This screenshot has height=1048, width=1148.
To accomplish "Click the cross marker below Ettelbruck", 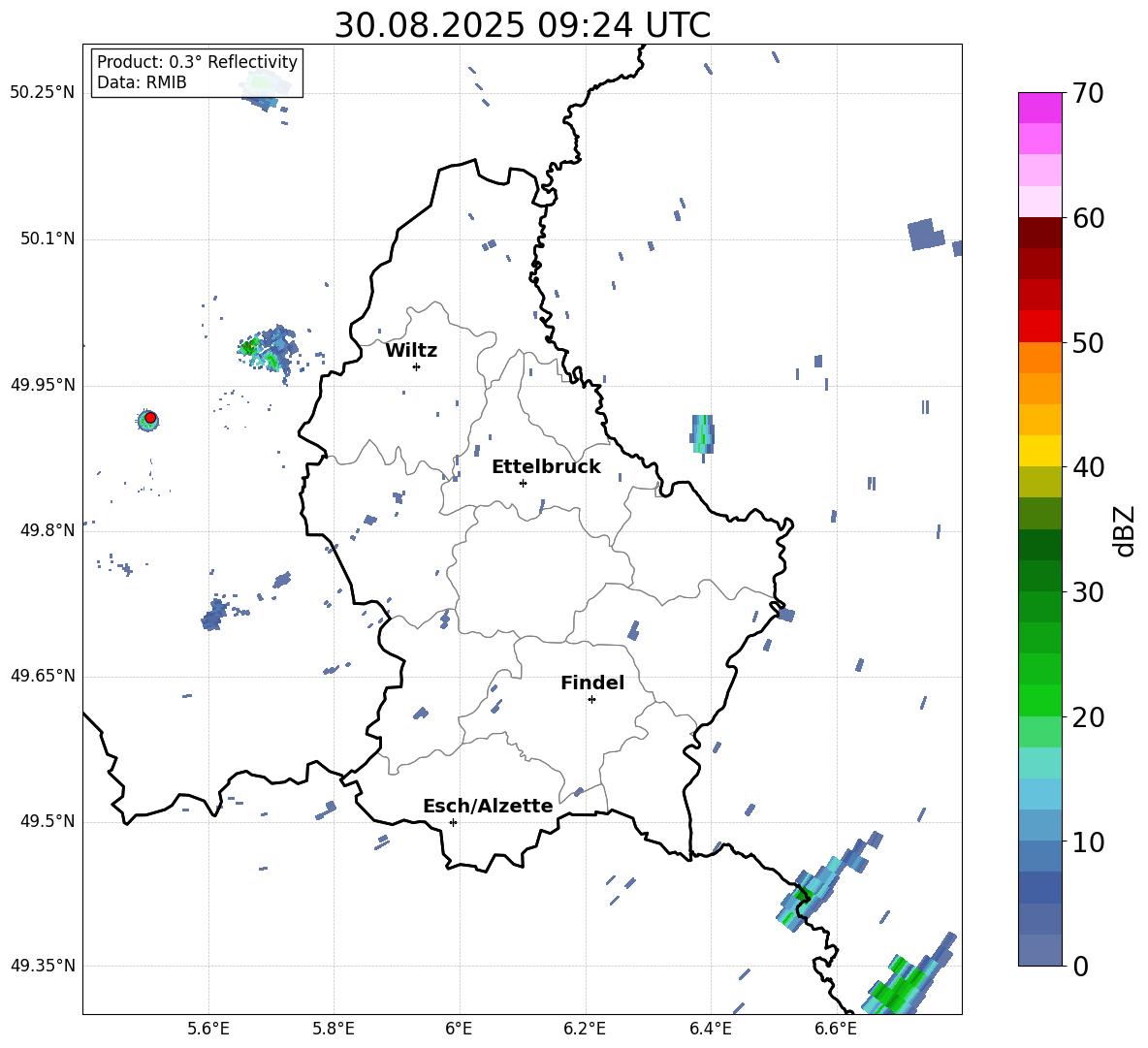I will (523, 483).
